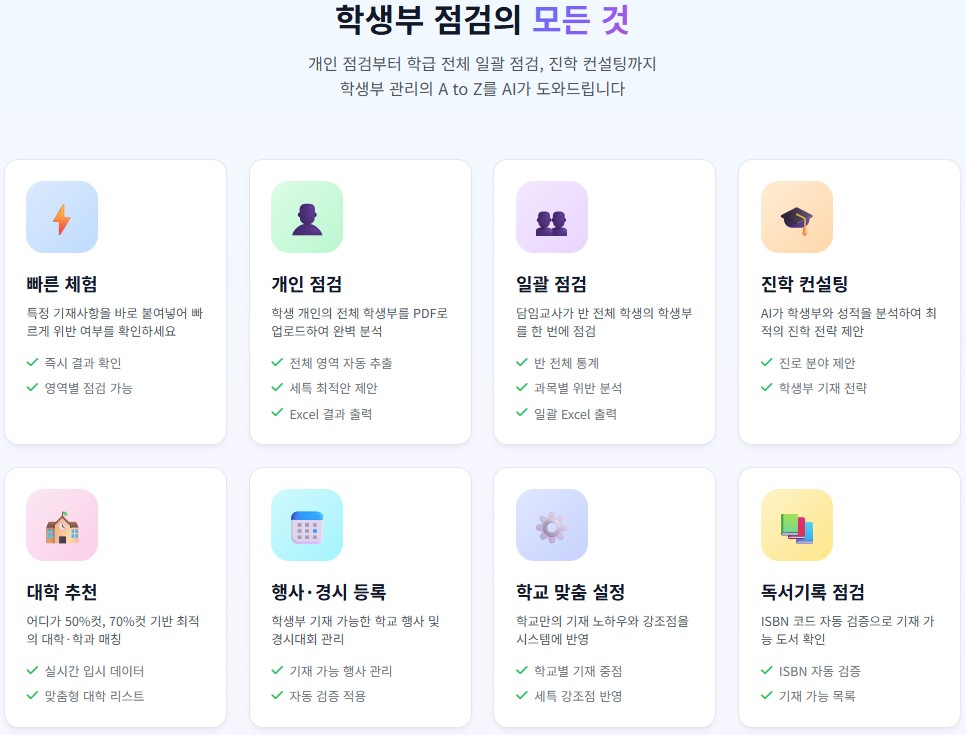Click the graduation cap icon for 진학 컨설팅
The height and width of the screenshot is (735, 966).
click(x=797, y=217)
